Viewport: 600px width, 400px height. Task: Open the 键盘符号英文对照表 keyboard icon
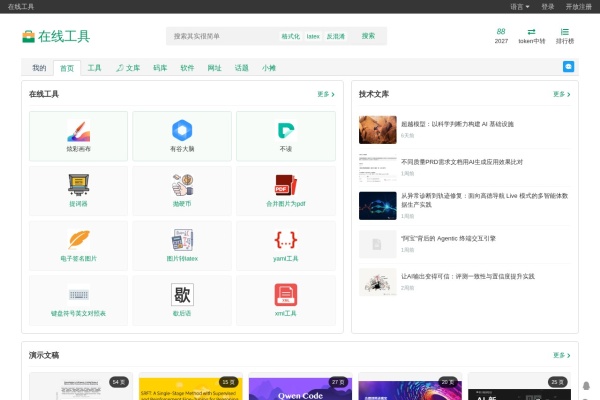coord(78,294)
